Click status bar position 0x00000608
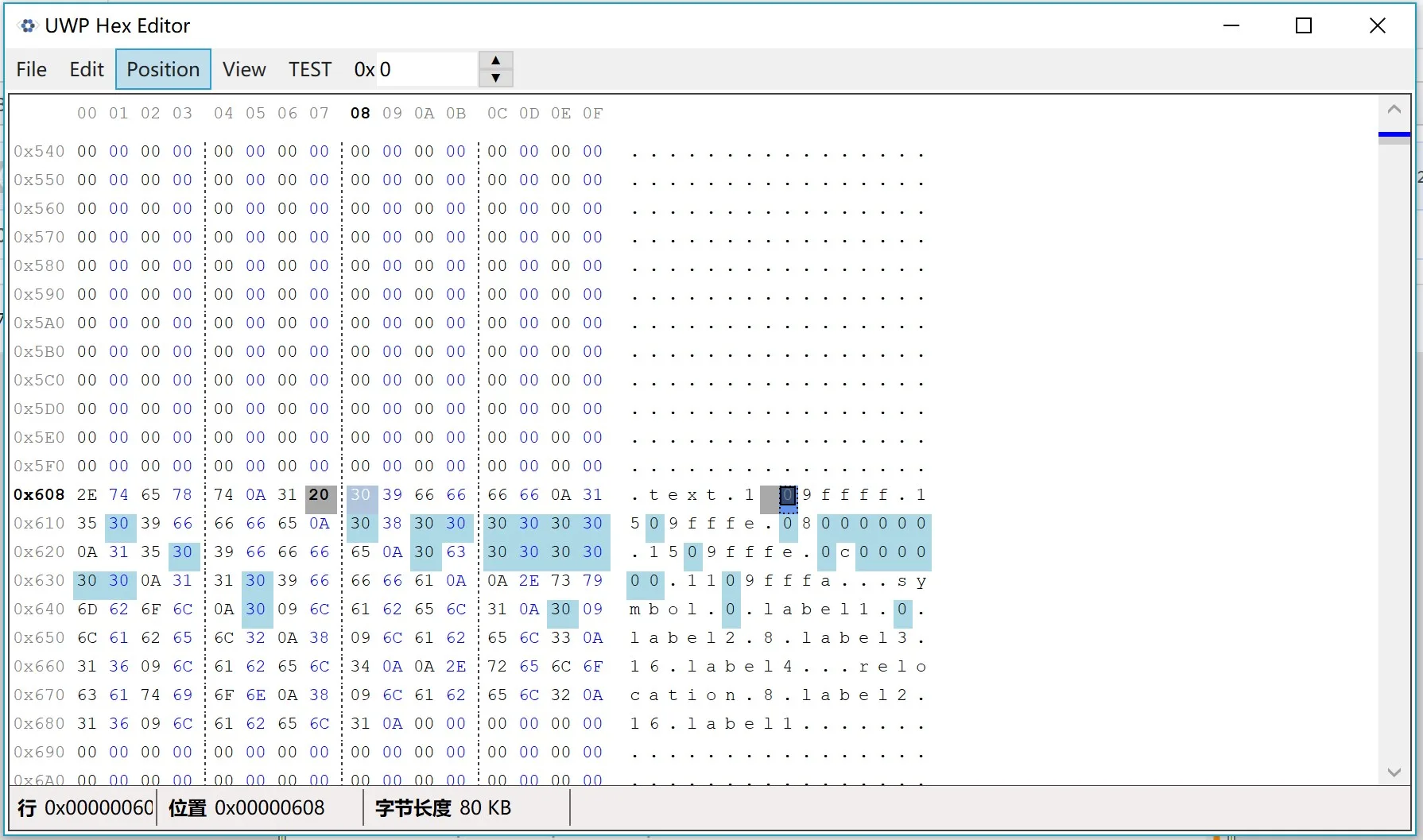This screenshot has width=1423, height=840. [x=269, y=807]
